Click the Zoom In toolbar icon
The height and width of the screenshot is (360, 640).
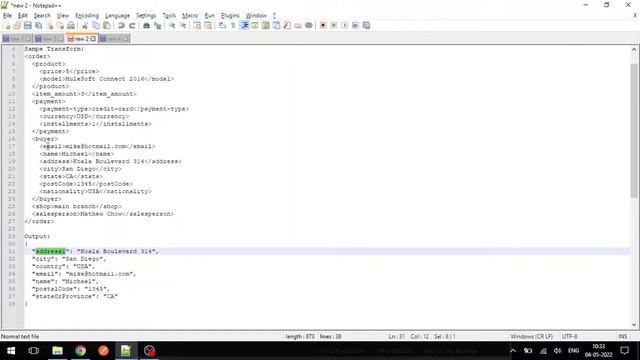(172, 25)
